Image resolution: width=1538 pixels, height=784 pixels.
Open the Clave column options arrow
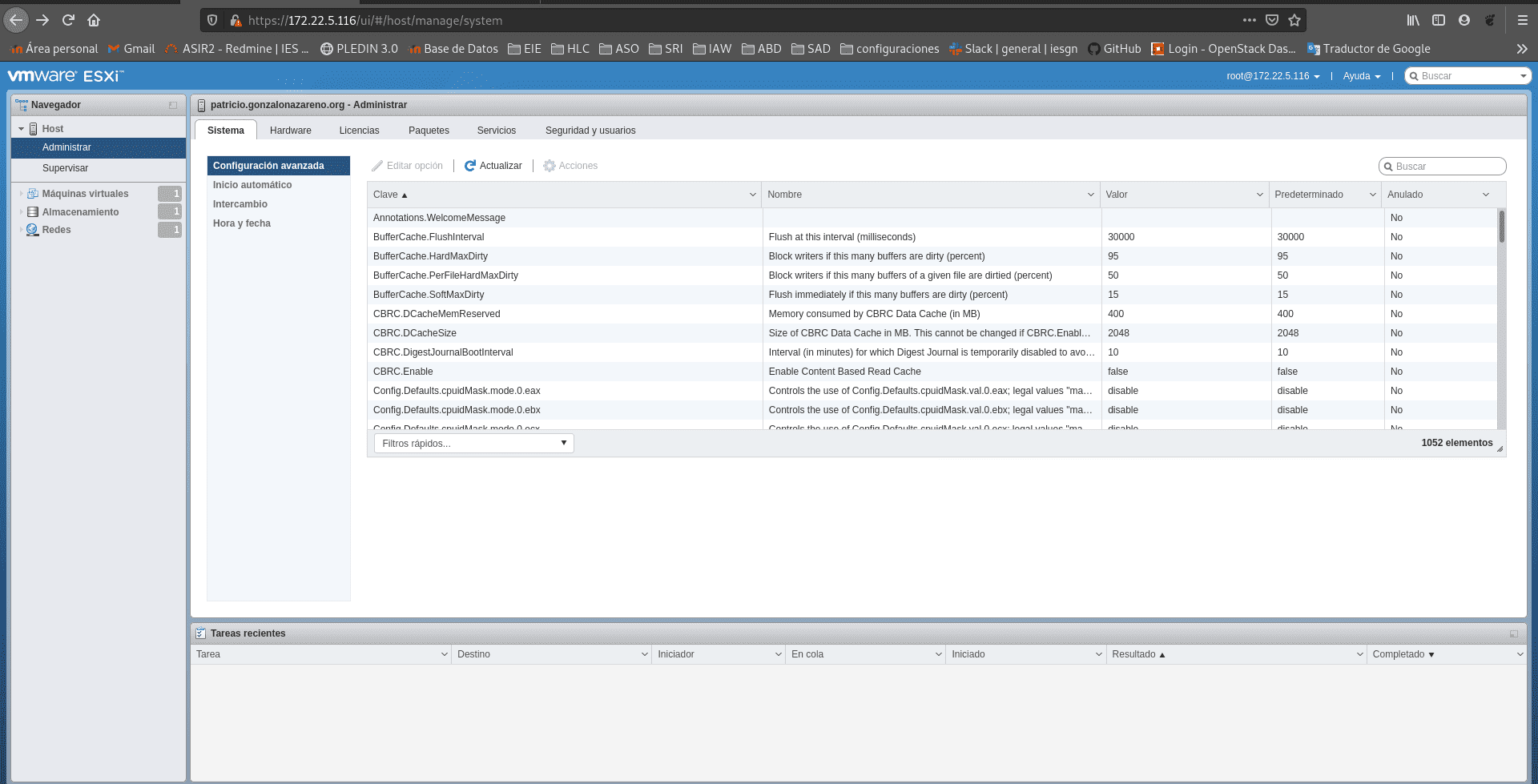coord(752,195)
